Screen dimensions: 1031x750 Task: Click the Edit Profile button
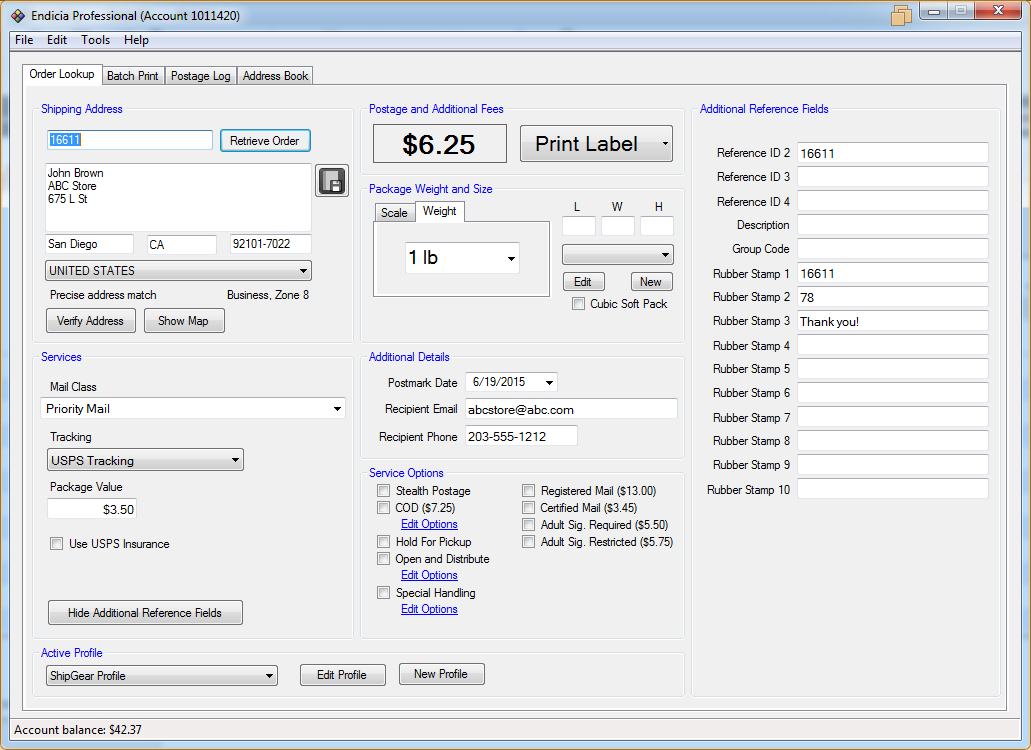pyautogui.click(x=342, y=675)
